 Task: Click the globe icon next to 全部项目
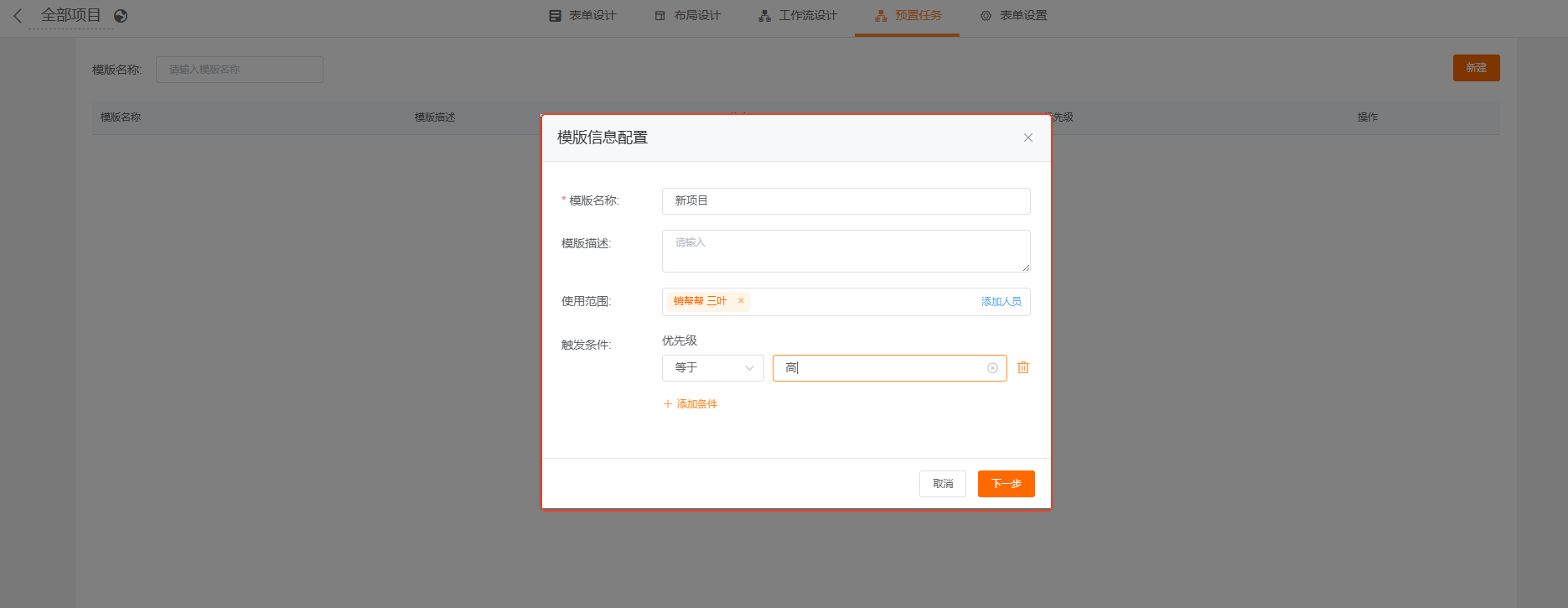coord(121,16)
